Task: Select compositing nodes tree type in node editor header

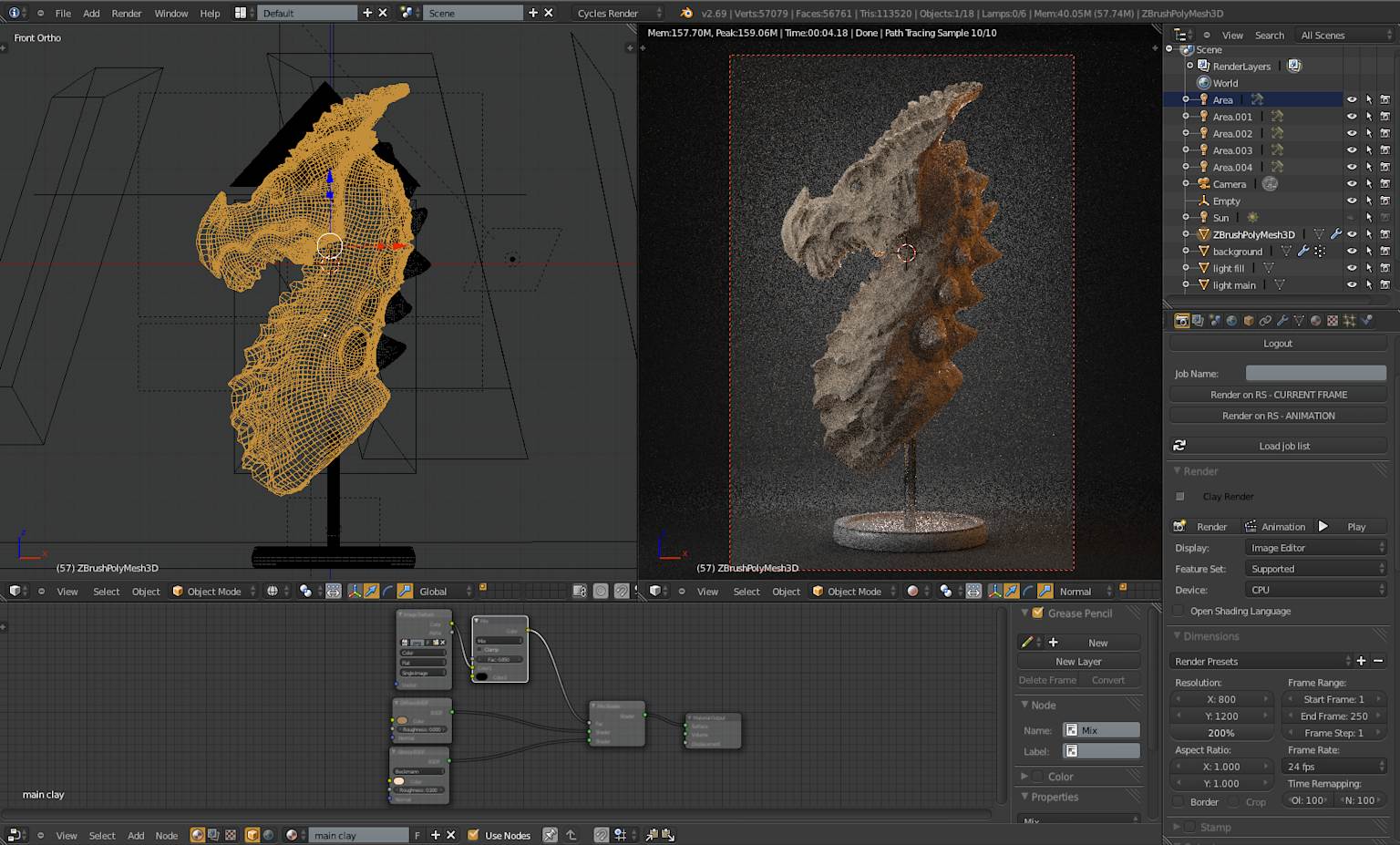Action: pyautogui.click(x=213, y=835)
